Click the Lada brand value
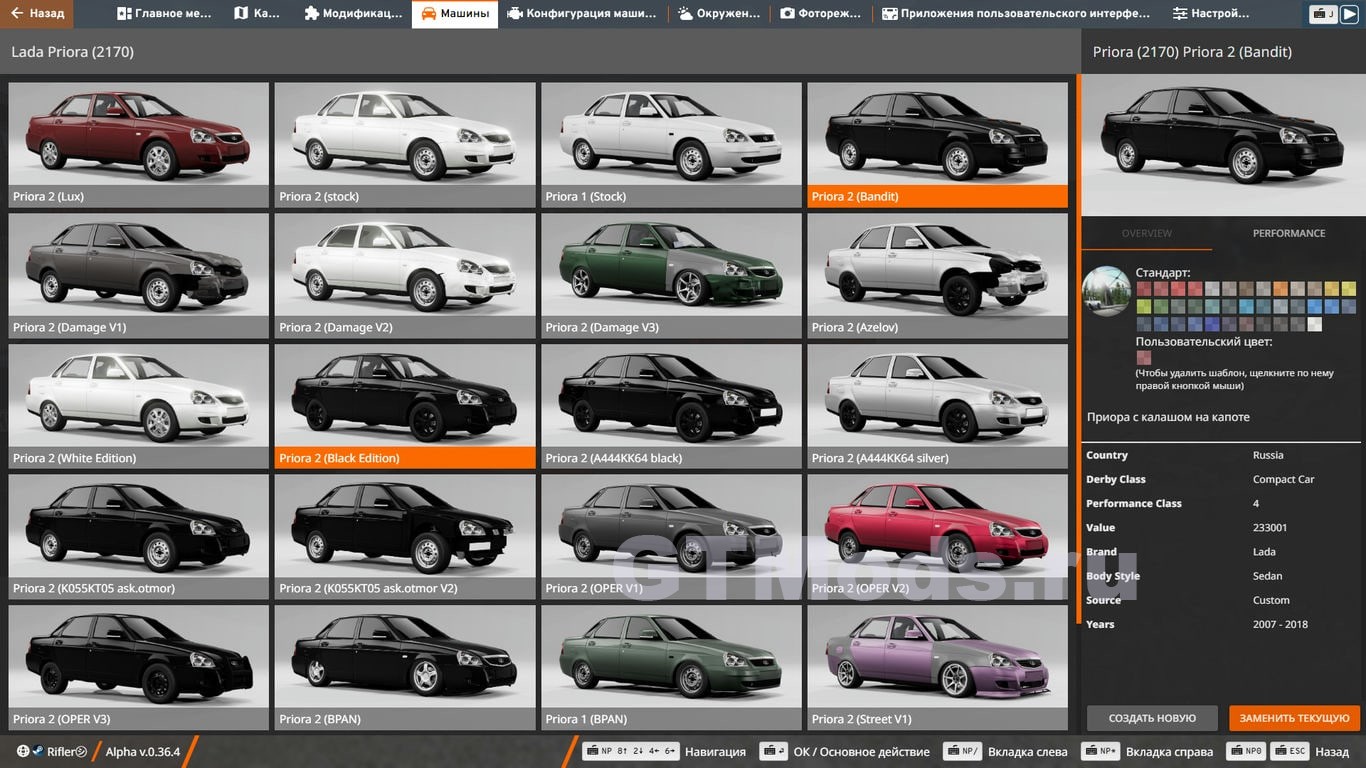 pyautogui.click(x=1264, y=552)
